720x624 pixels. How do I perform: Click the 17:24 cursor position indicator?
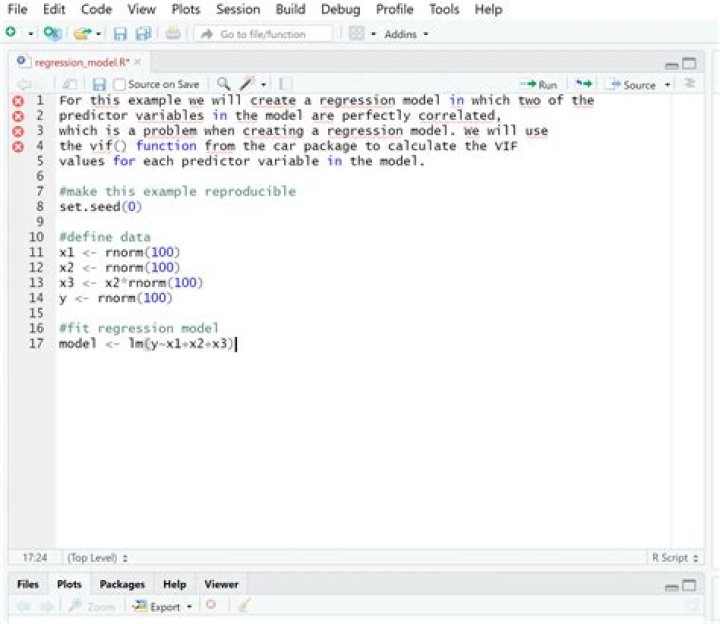click(35, 558)
